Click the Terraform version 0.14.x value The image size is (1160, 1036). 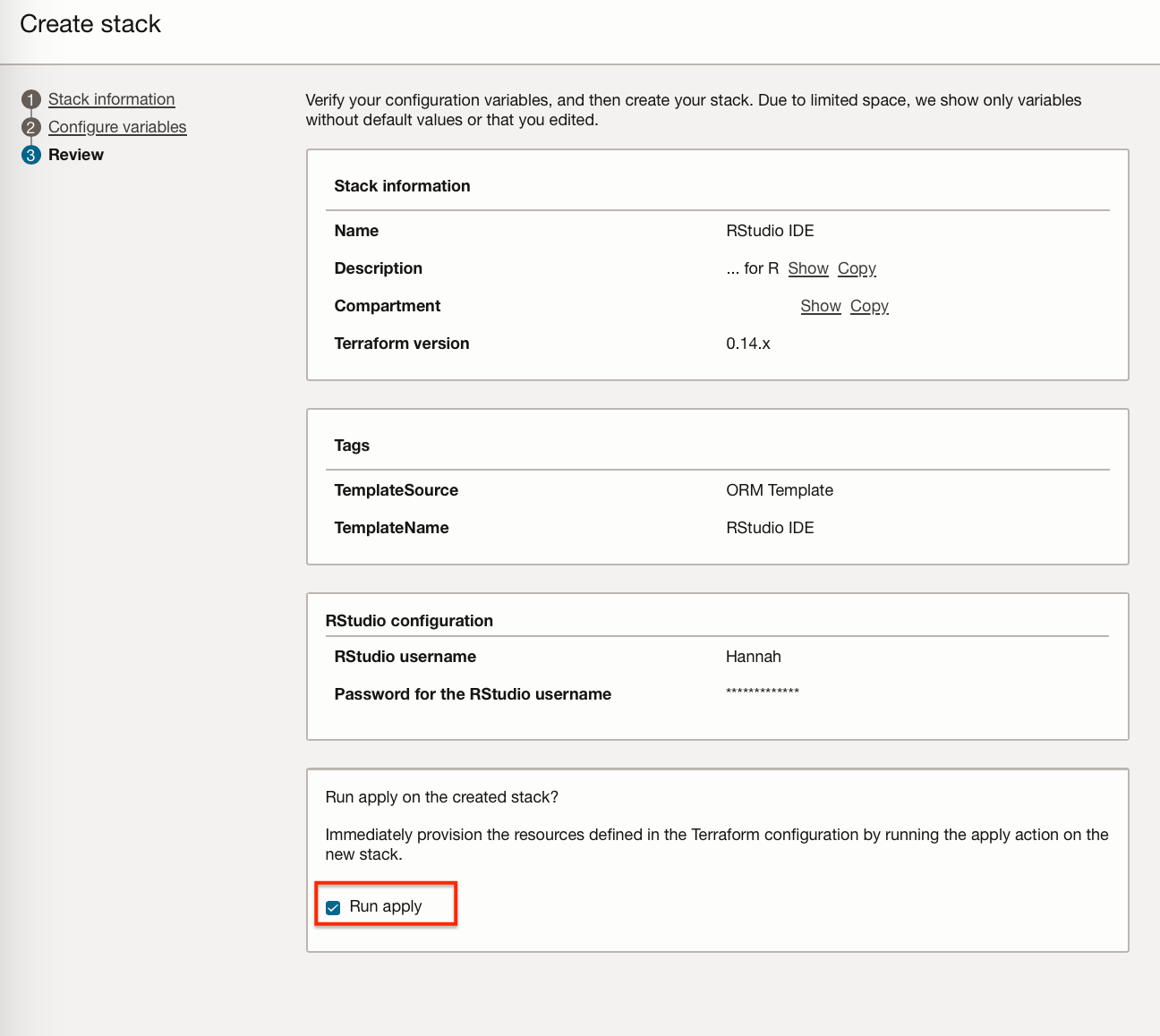tap(748, 344)
